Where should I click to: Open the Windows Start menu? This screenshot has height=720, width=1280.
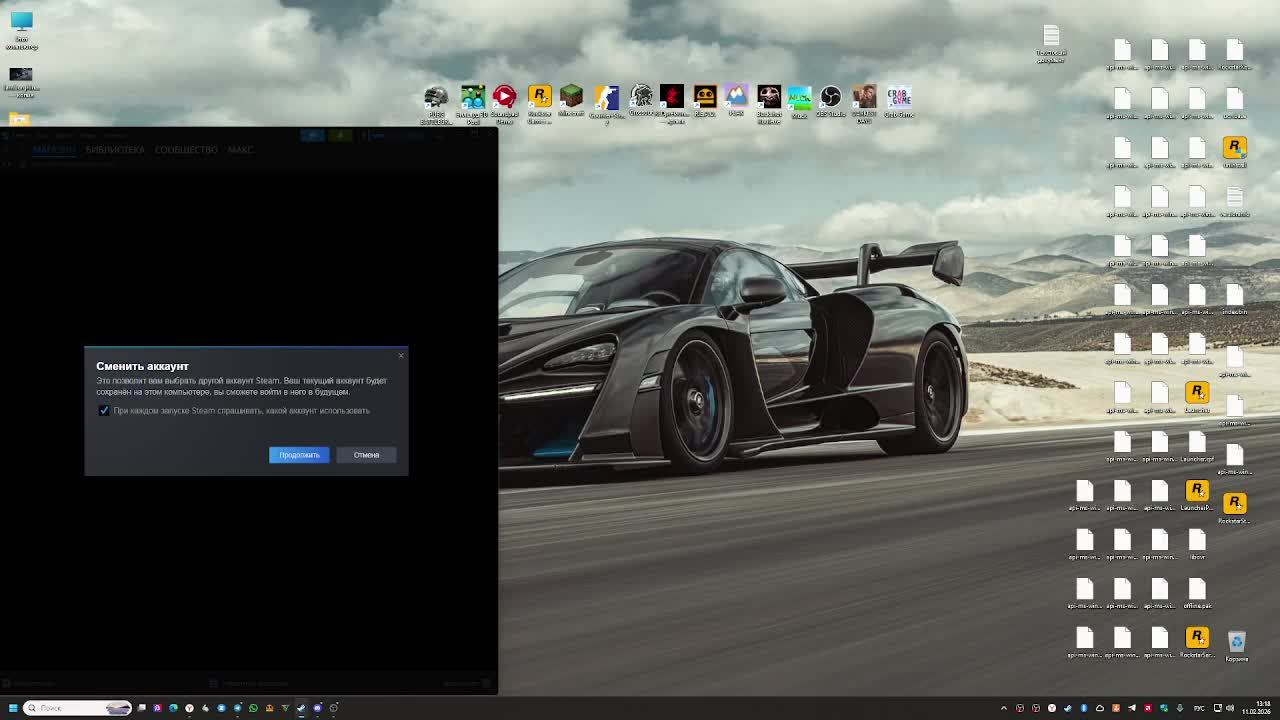click(x=12, y=708)
